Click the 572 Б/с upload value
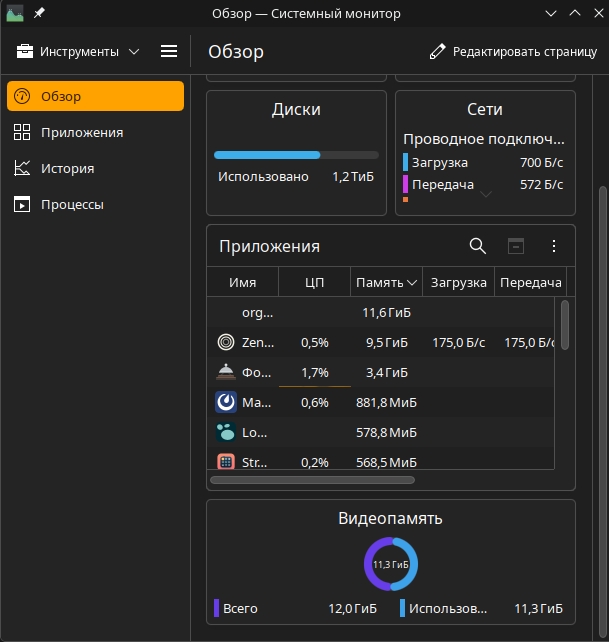The image size is (609, 642). pos(541,185)
